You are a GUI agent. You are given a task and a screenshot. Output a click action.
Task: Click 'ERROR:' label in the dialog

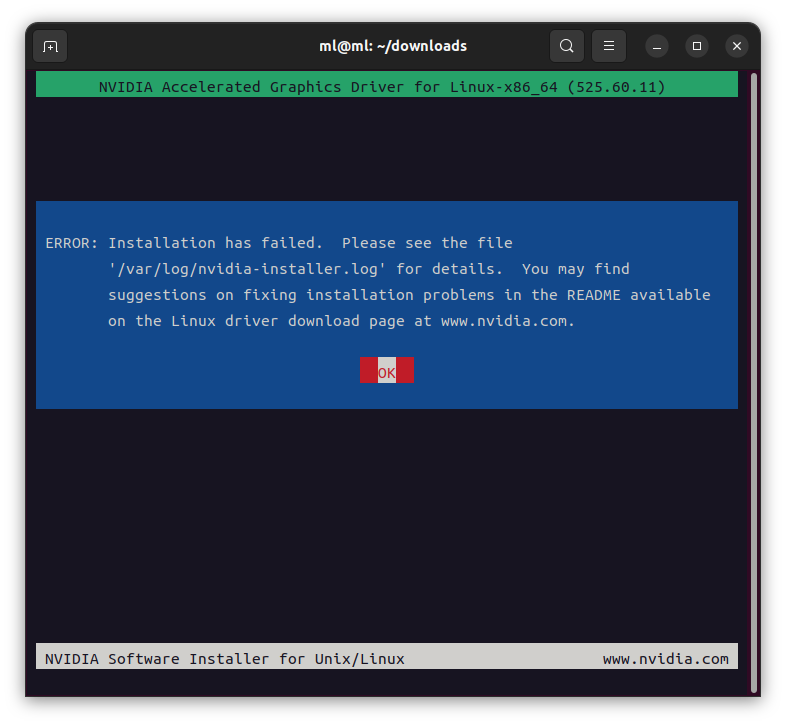[x=72, y=243]
